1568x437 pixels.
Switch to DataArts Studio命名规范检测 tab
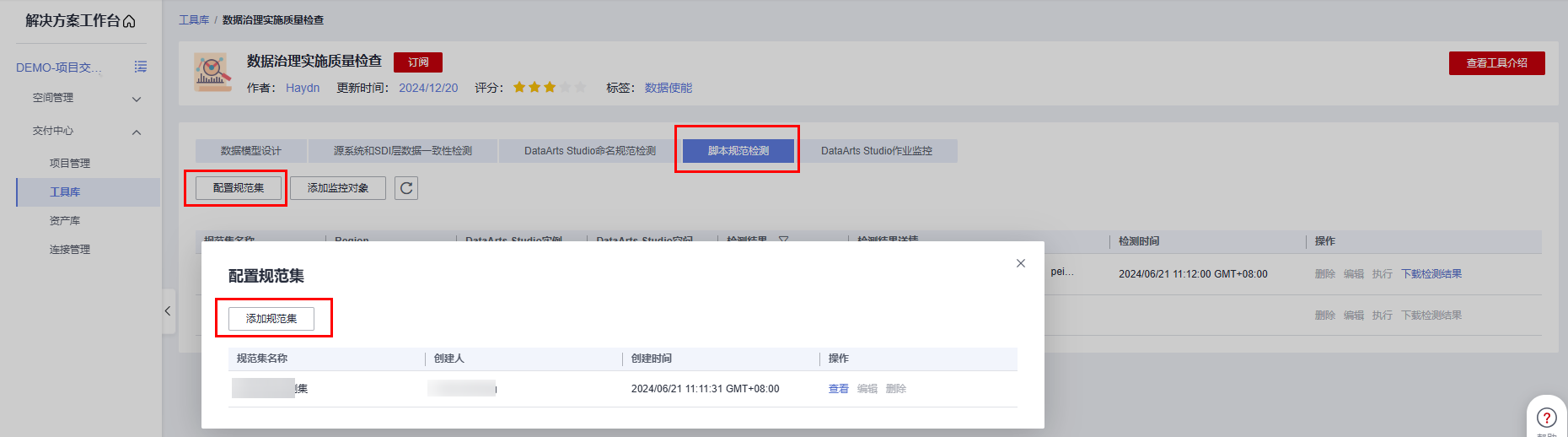click(x=590, y=151)
